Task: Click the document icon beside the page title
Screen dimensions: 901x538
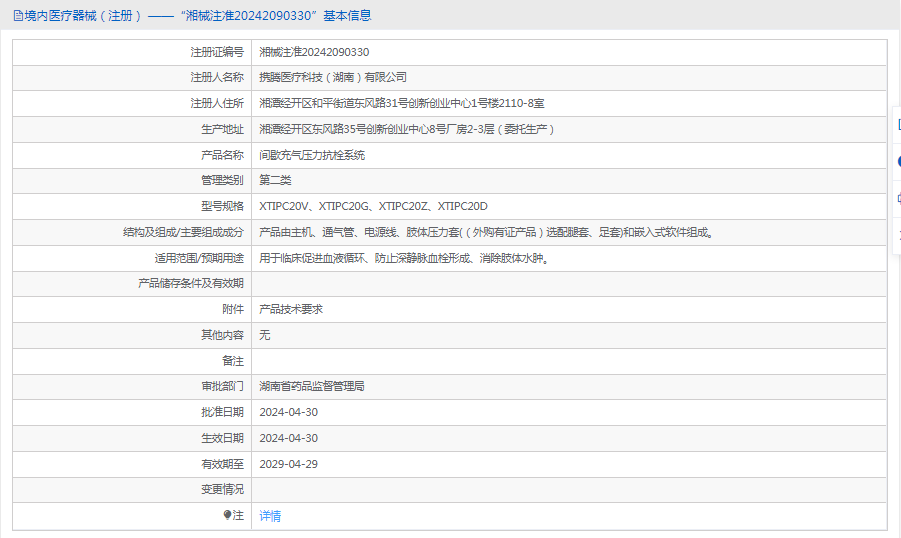Action: [18, 16]
